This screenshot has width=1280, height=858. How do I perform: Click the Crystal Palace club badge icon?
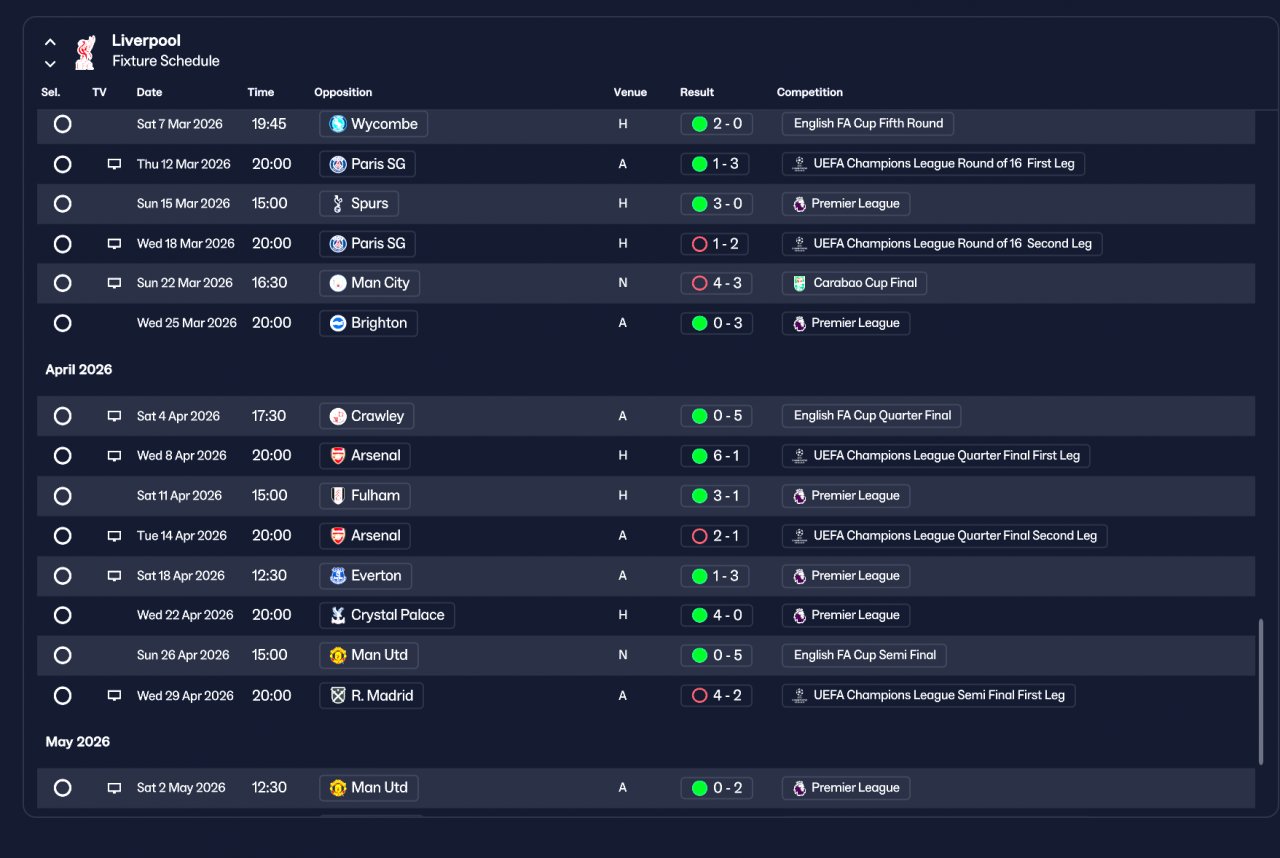[338, 615]
